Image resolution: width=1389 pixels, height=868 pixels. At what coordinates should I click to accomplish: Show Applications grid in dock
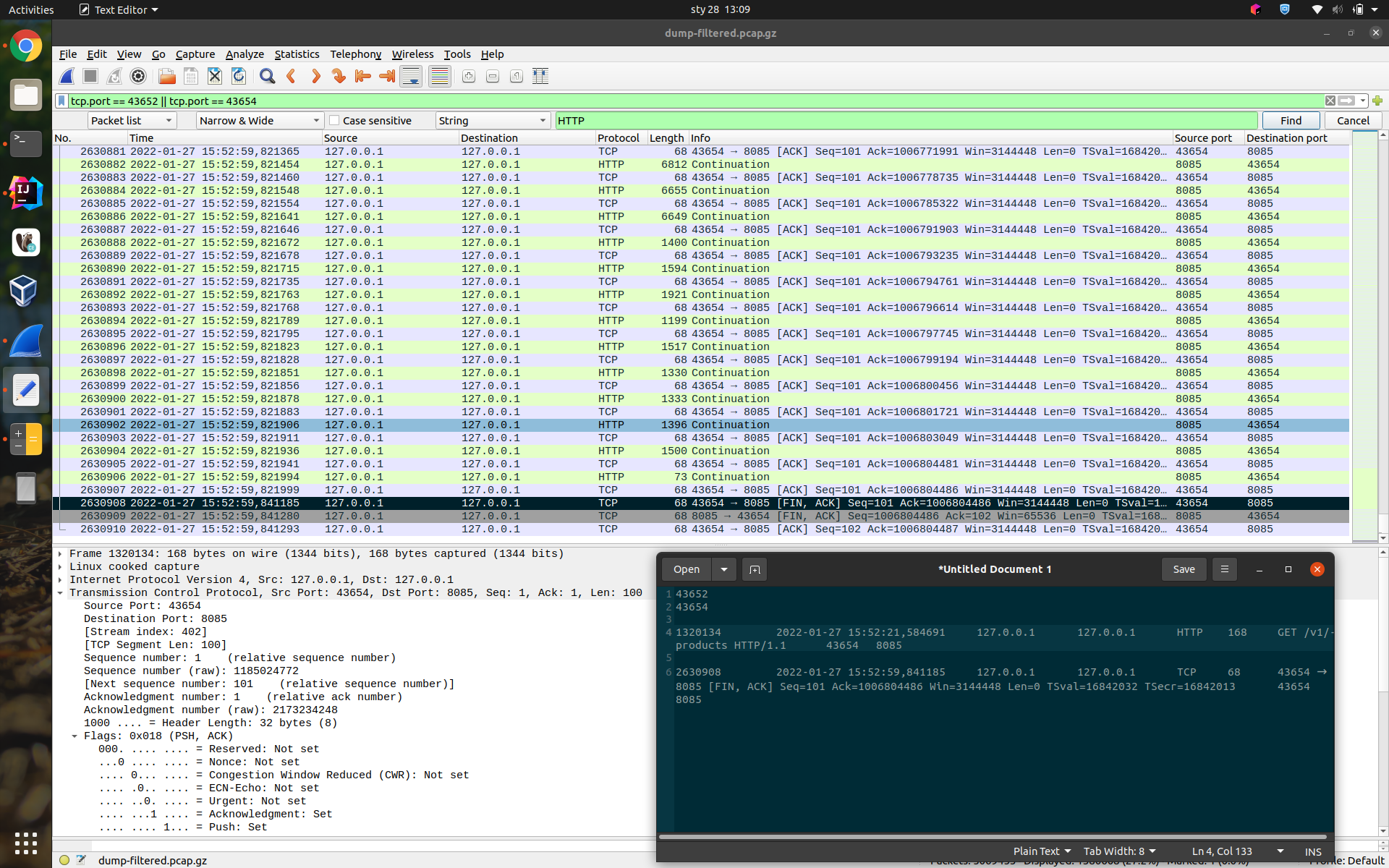pos(26,843)
